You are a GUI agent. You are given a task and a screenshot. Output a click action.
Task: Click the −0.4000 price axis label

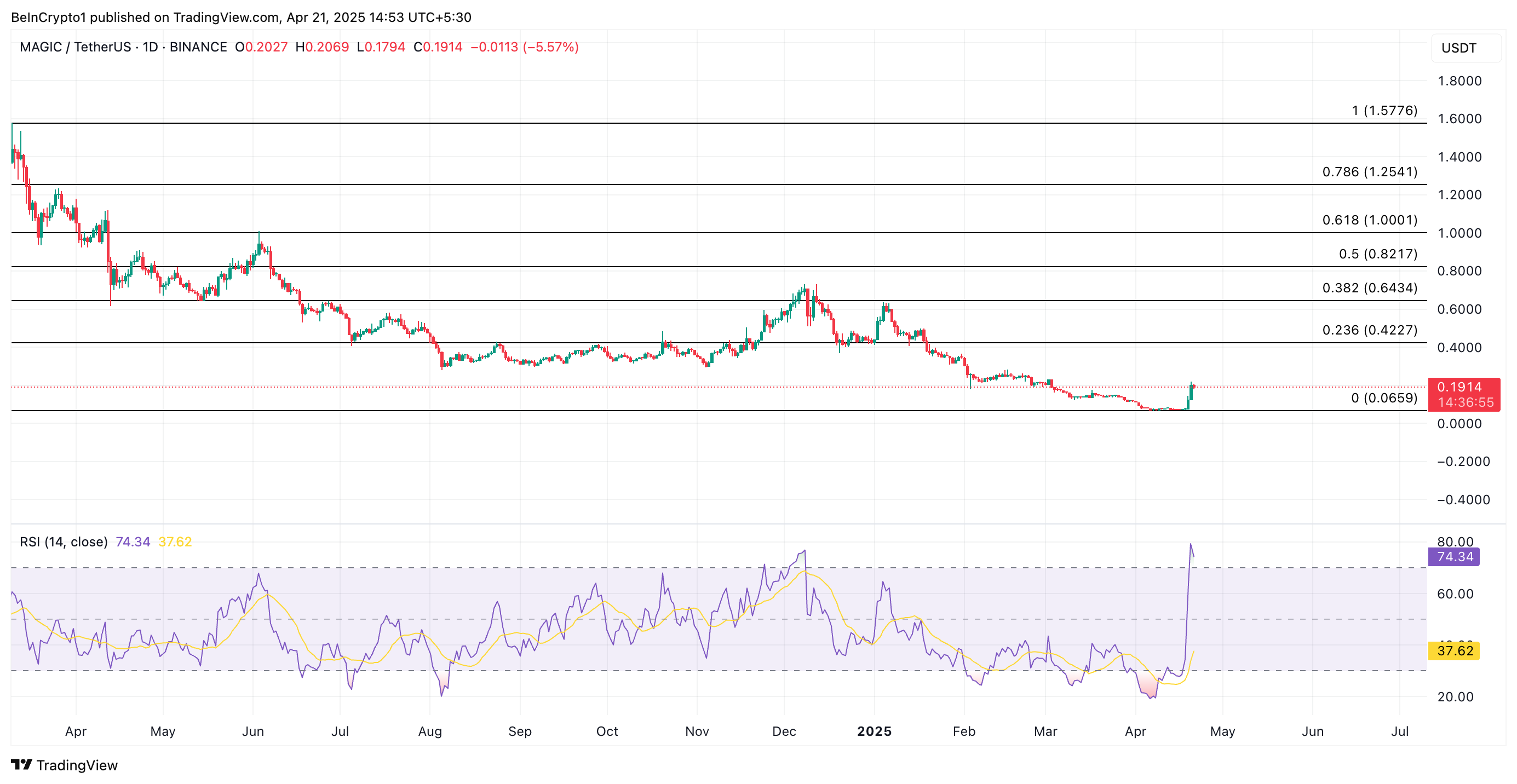pos(1463,500)
